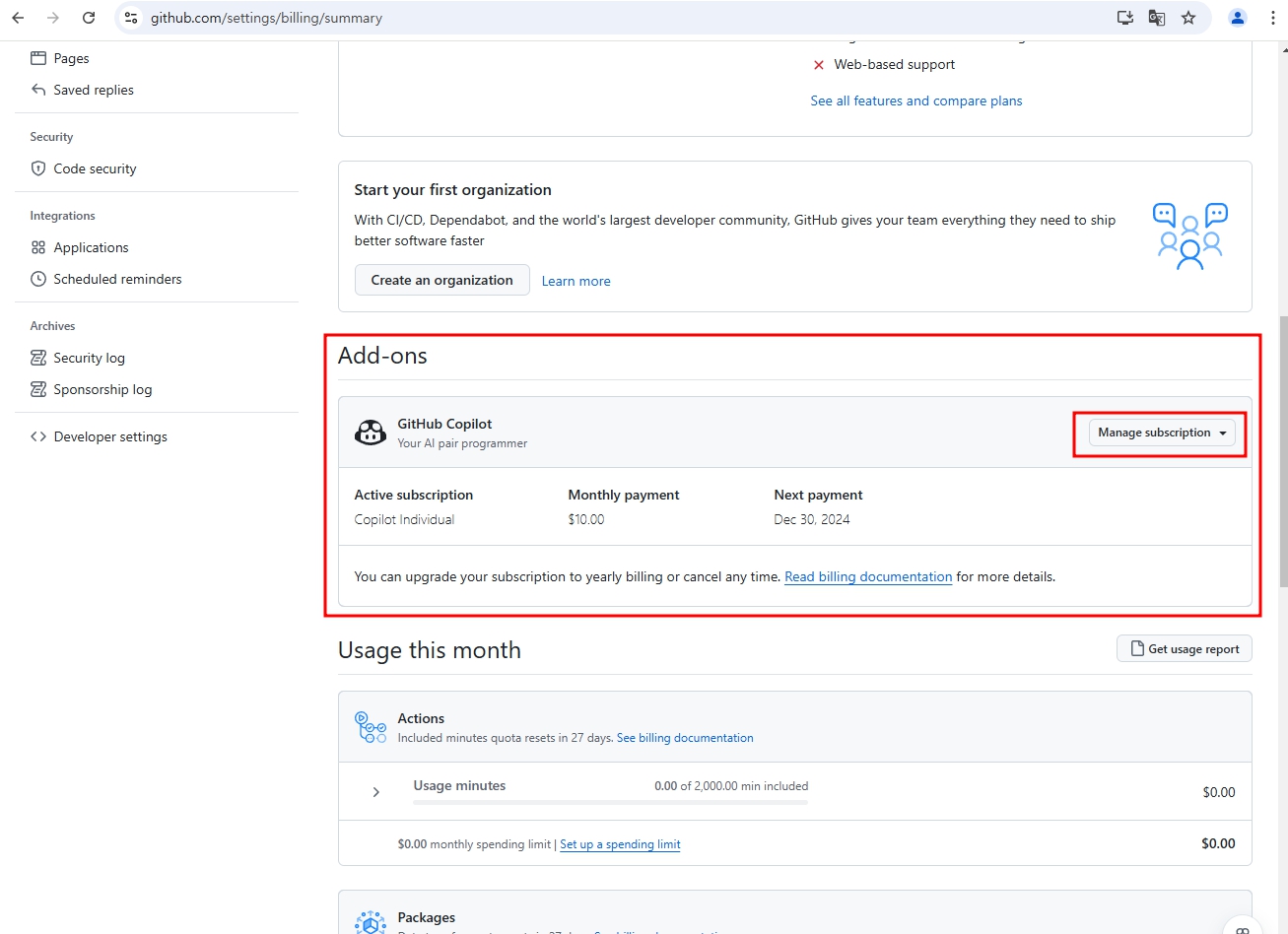Open site information icon in address bar
Image resolution: width=1288 pixels, height=934 pixels.
131,18
